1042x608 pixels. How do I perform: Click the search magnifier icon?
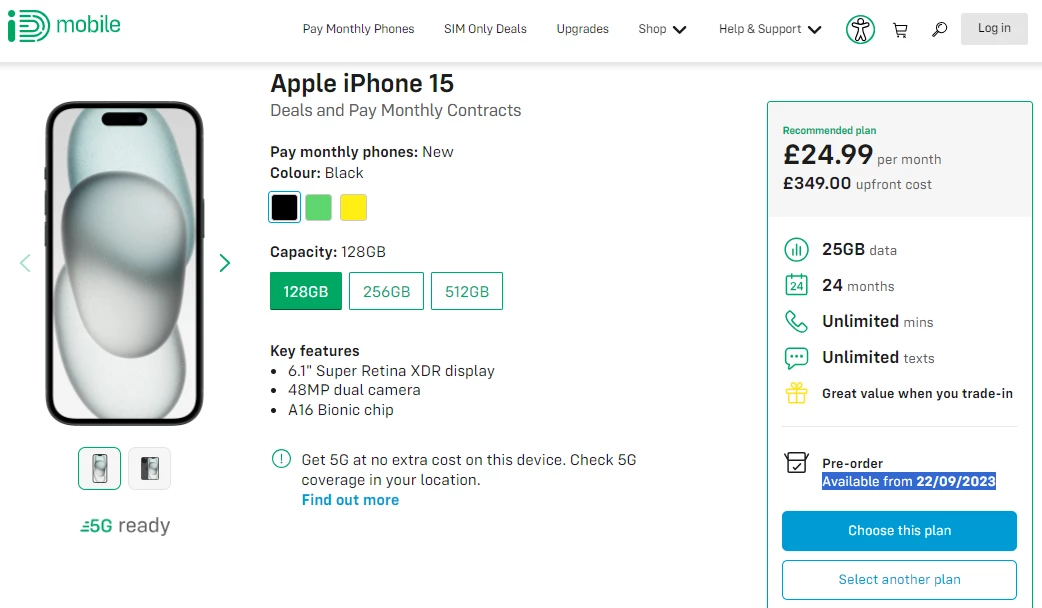[939, 30]
